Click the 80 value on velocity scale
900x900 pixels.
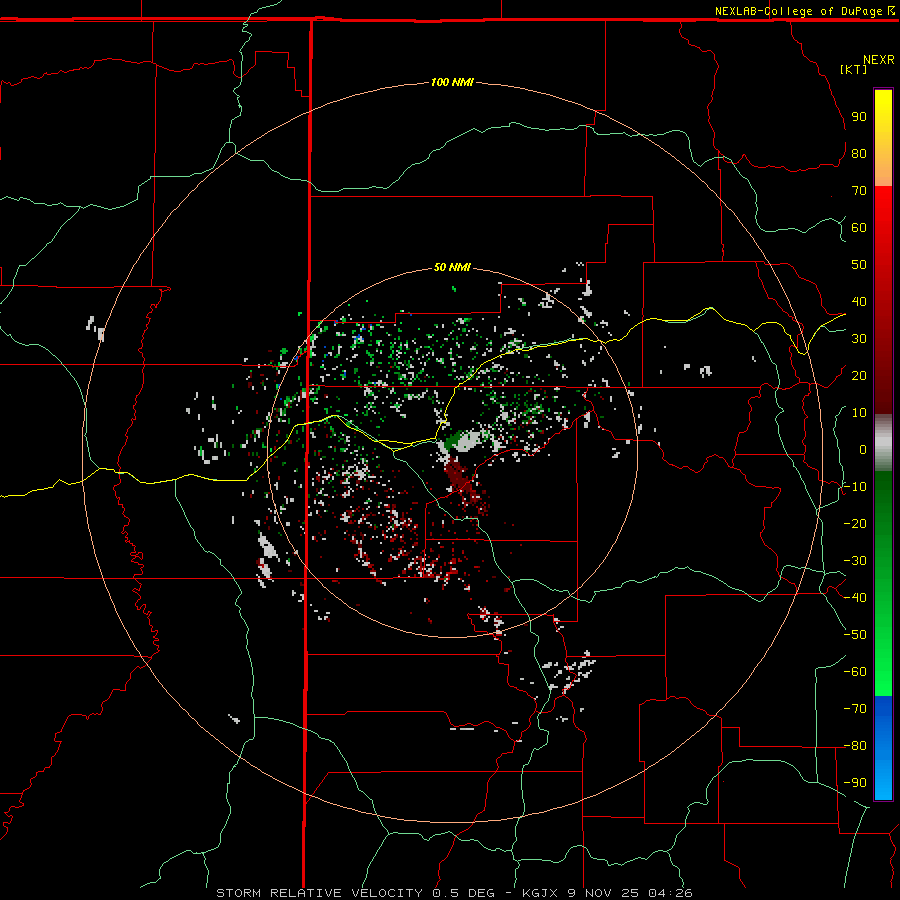(859, 153)
